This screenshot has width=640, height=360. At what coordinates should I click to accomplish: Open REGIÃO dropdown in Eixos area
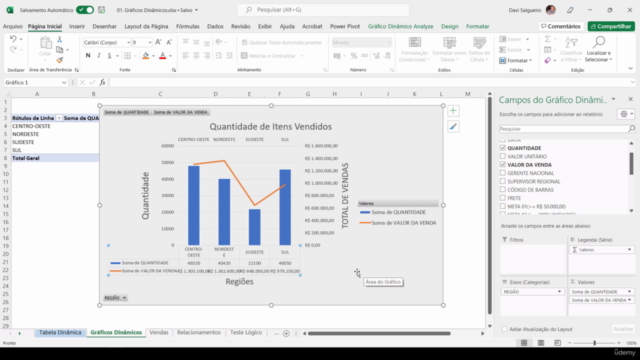tap(559, 292)
